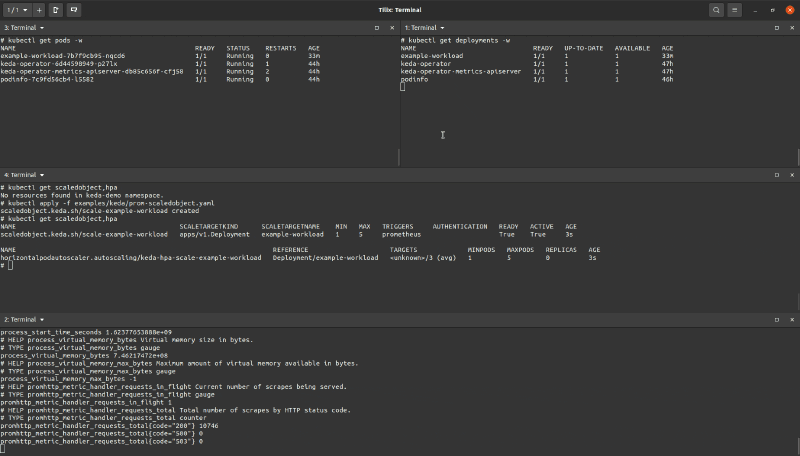Click the RESTARTS column header in pods pane
Viewport: 800px width, 456px height.
coord(281,48)
